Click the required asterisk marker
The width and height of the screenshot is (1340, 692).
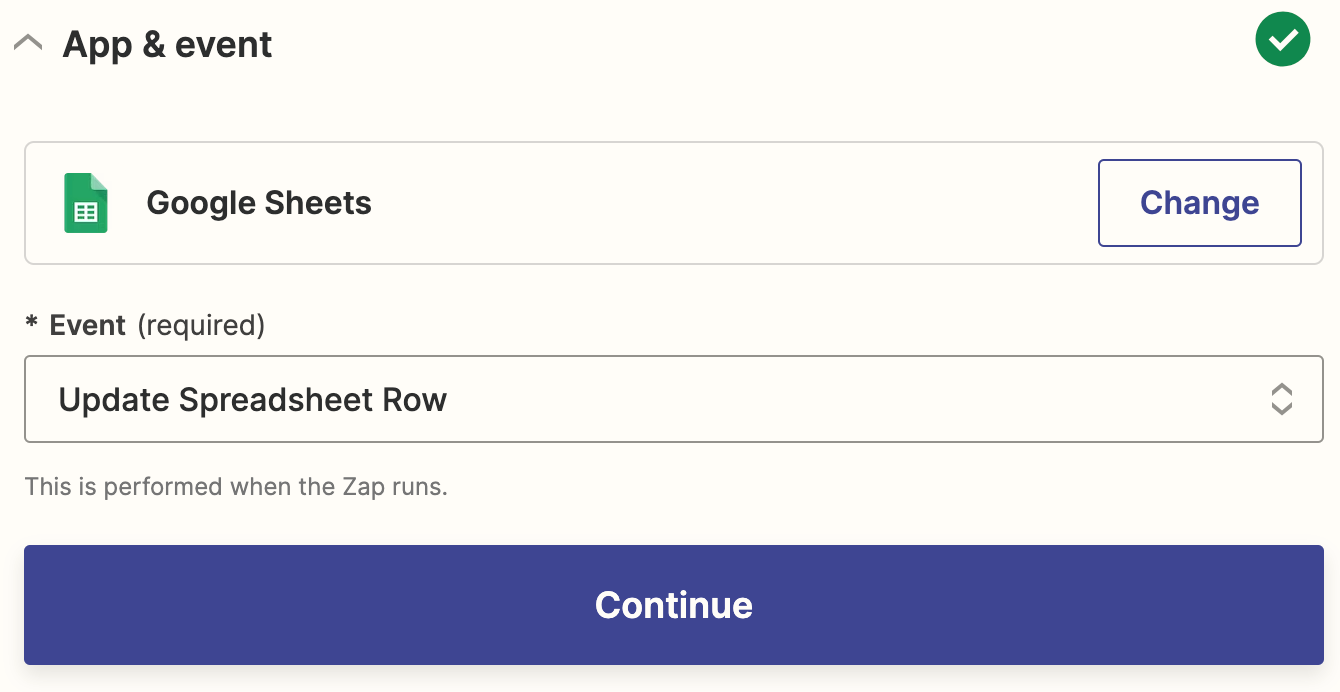tap(32, 325)
